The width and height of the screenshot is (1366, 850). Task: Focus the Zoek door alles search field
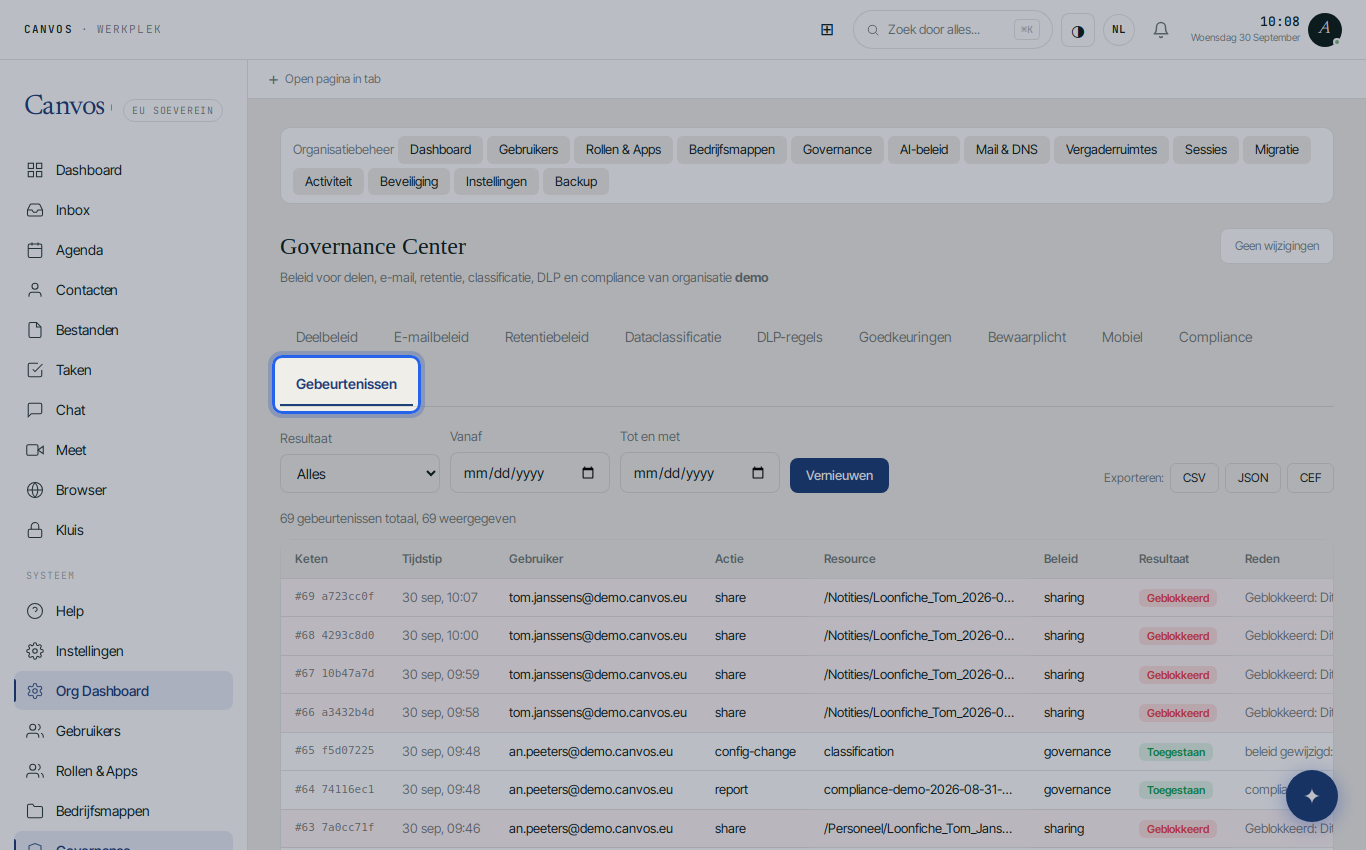tap(952, 30)
